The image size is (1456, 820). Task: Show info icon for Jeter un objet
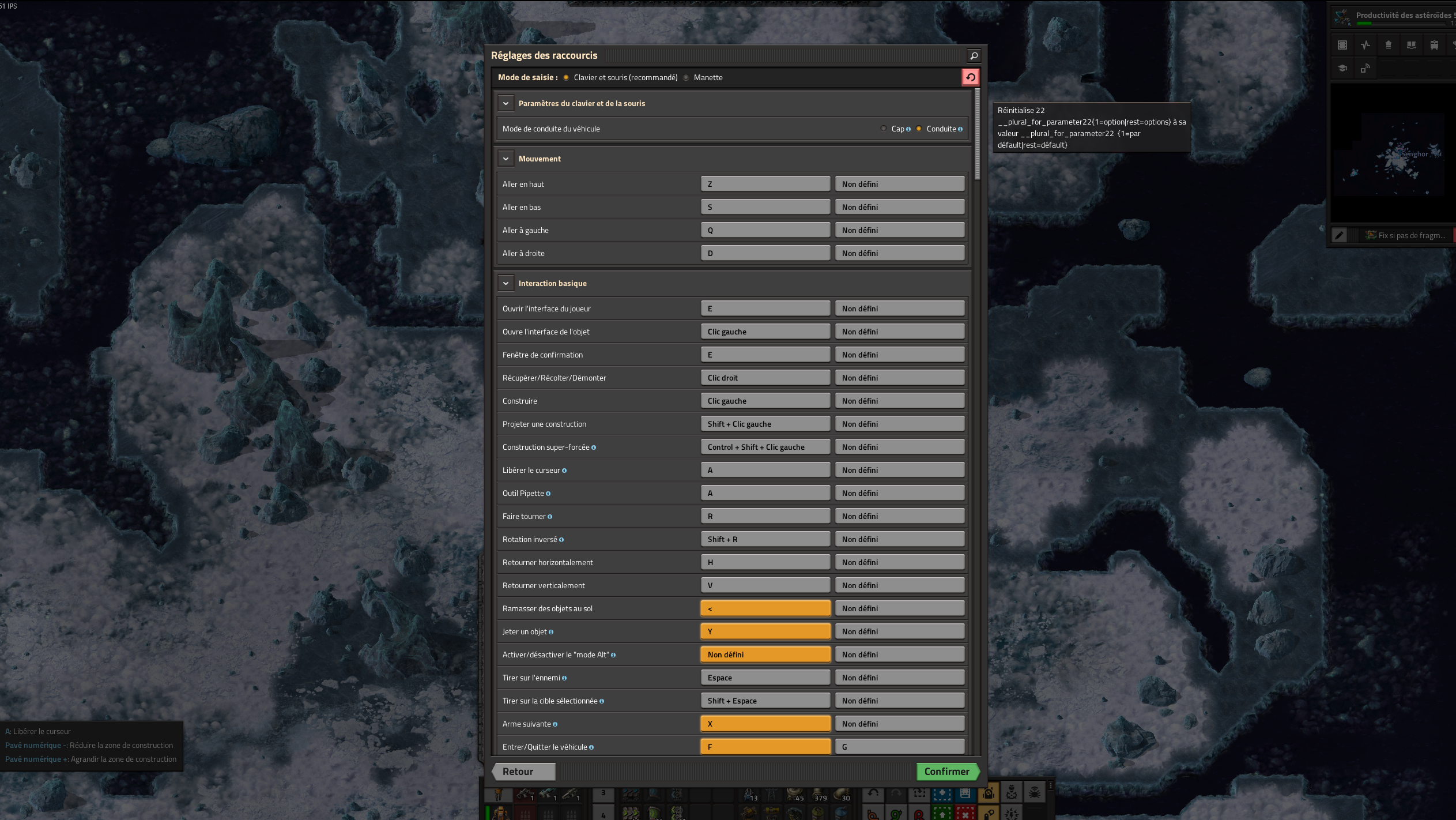551,632
